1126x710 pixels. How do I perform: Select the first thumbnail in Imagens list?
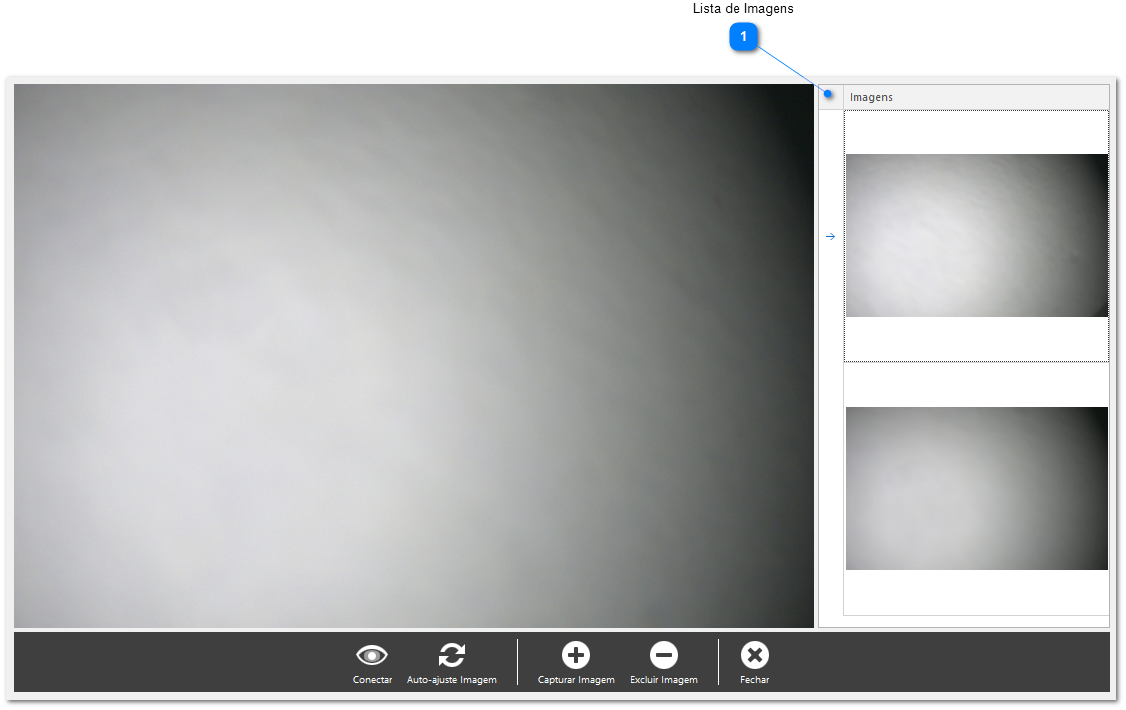977,235
